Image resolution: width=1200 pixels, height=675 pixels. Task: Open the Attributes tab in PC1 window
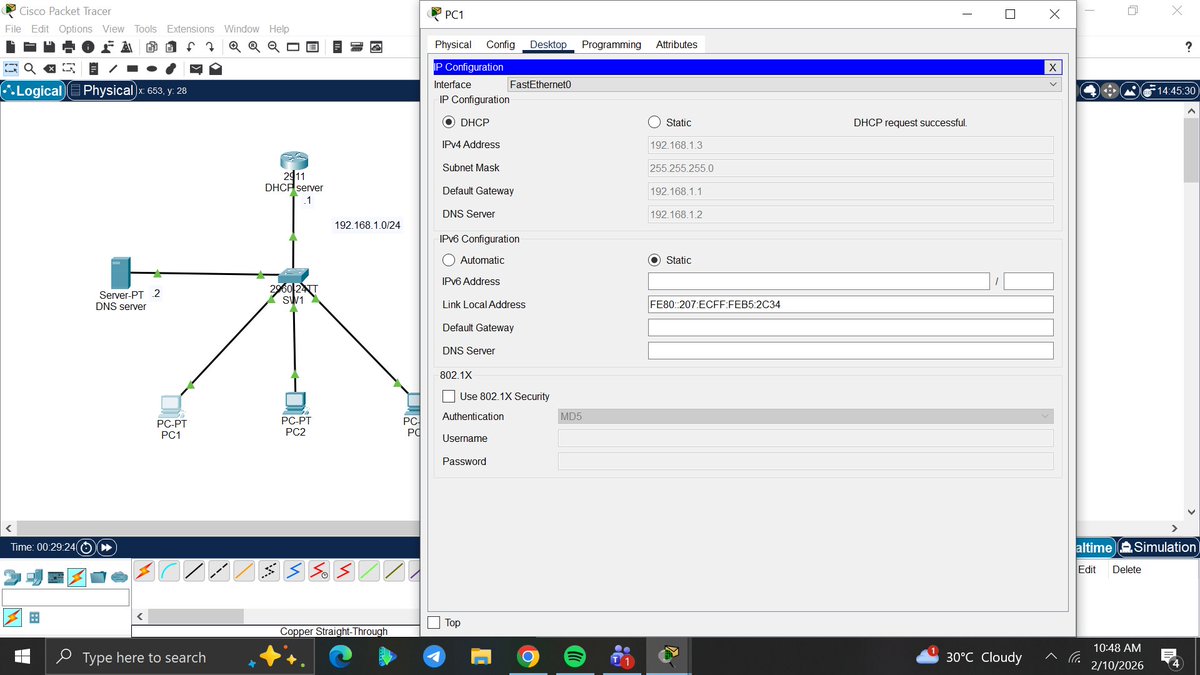[x=676, y=44]
